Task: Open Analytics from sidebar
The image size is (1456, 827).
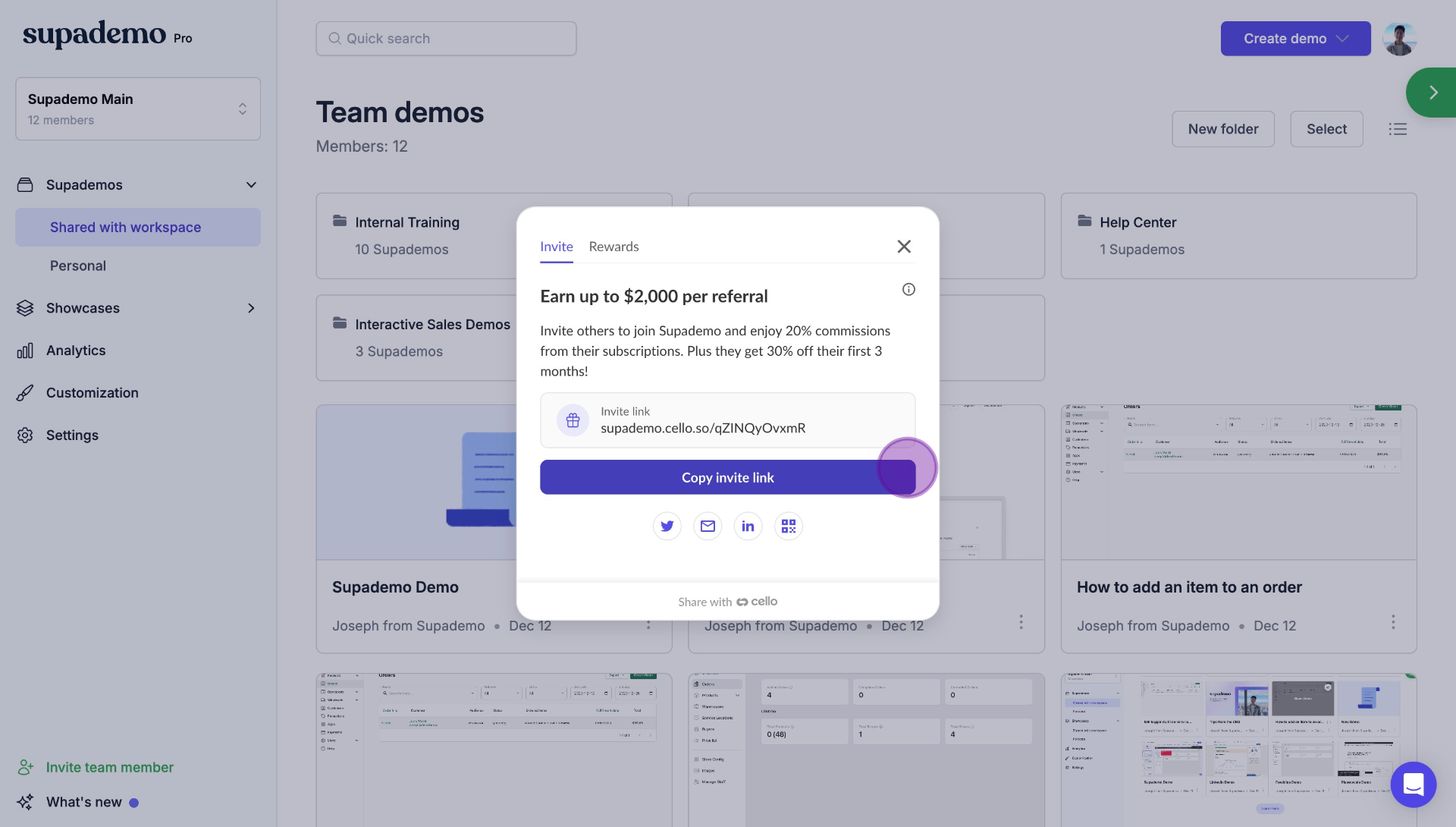Action: click(76, 351)
